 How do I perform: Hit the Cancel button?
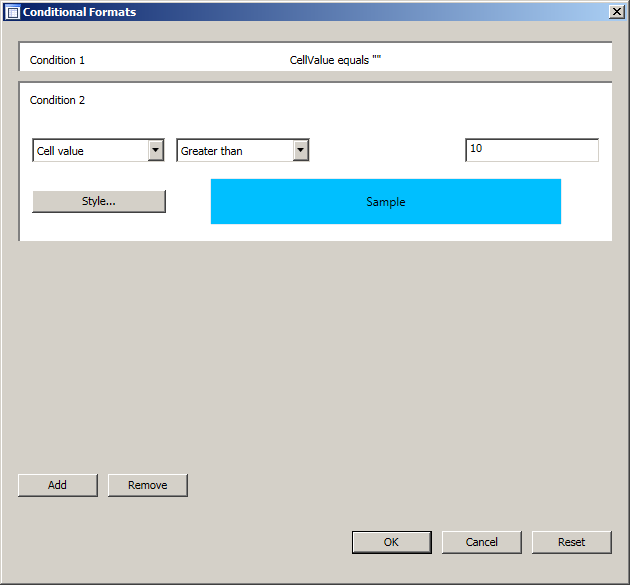tap(481, 542)
